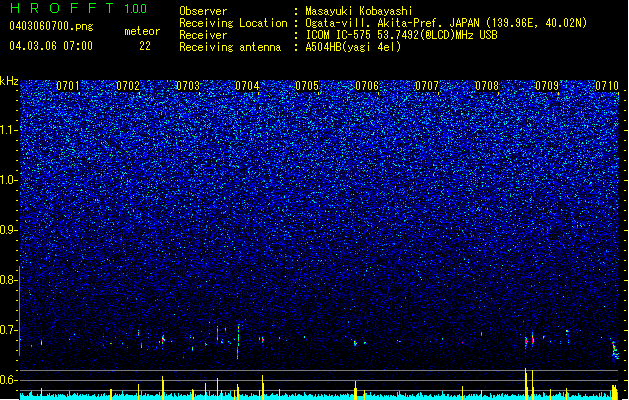Click the 0.6 kHz axis label
The image size is (629, 400).
click(9, 380)
